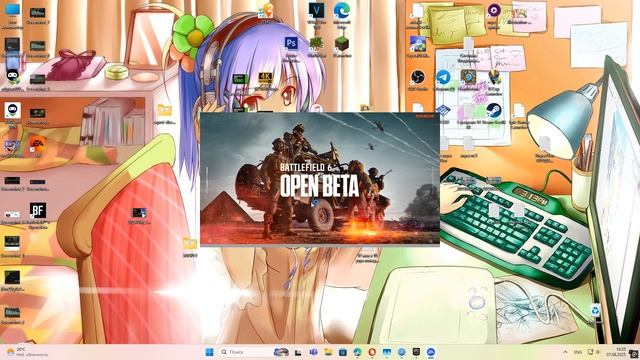Viewport: 640px width, 360px height.
Task: Open Opera browser from the taskbar
Action: click(x=372, y=352)
